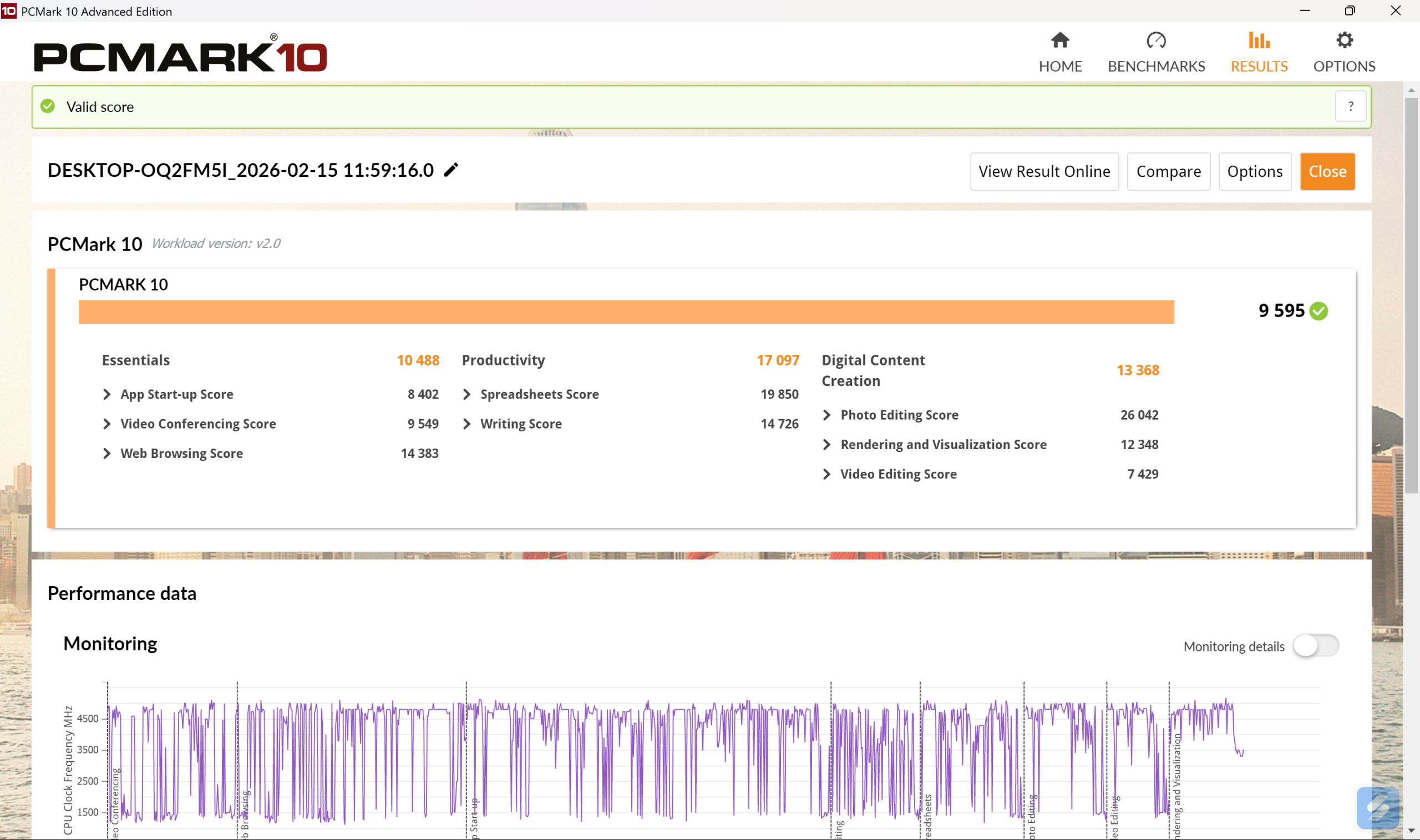Toggle the Monitoring details switch
This screenshot has height=840, width=1420.
[x=1315, y=646]
